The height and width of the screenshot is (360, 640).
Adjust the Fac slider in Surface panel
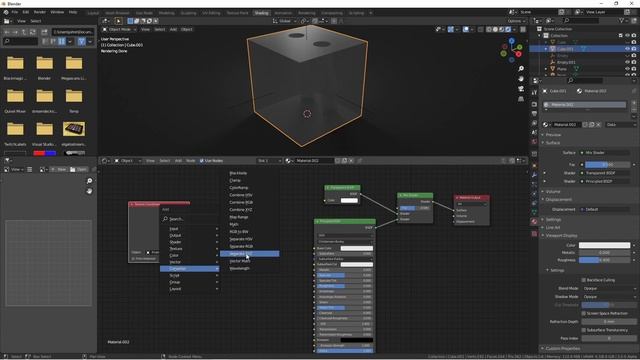(607, 164)
